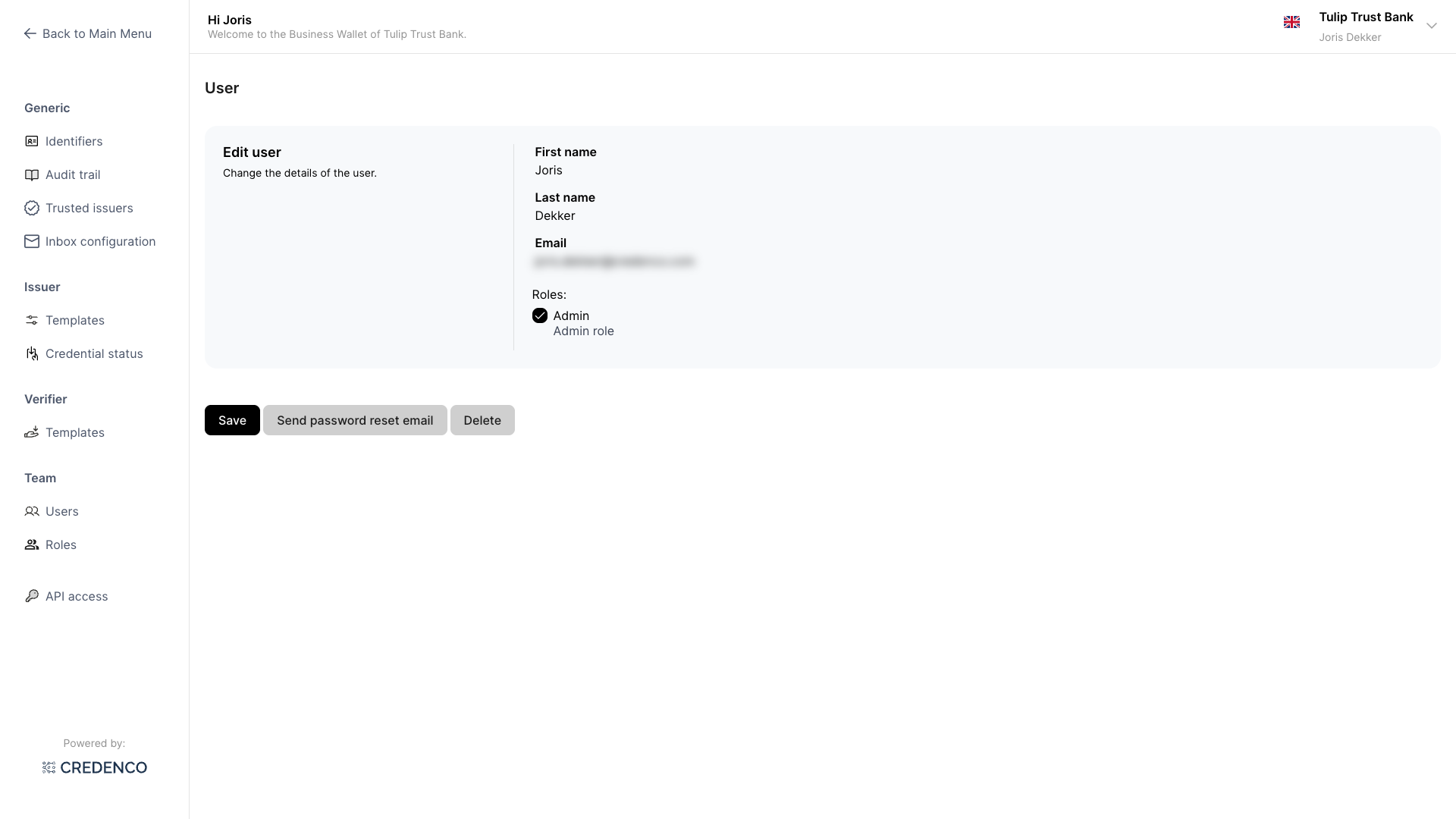
Task: Click the Trusted issuers badge icon
Action: [31, 208]
